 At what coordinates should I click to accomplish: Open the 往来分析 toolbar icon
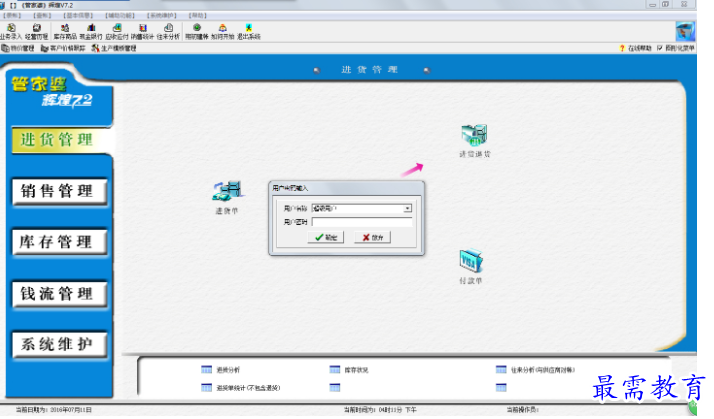[168, 31]
